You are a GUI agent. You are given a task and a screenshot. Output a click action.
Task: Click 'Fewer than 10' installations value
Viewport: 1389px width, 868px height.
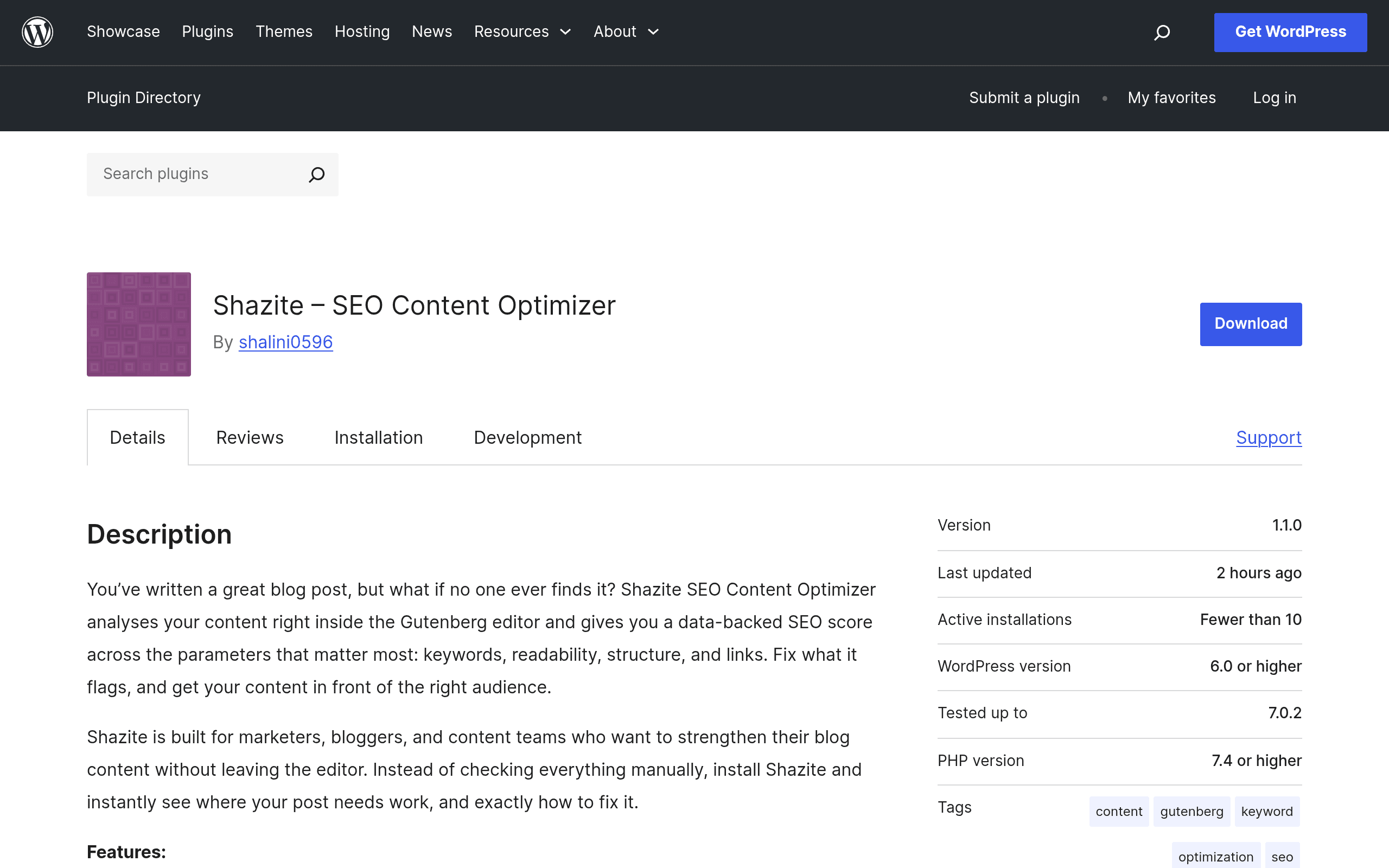1251,620
